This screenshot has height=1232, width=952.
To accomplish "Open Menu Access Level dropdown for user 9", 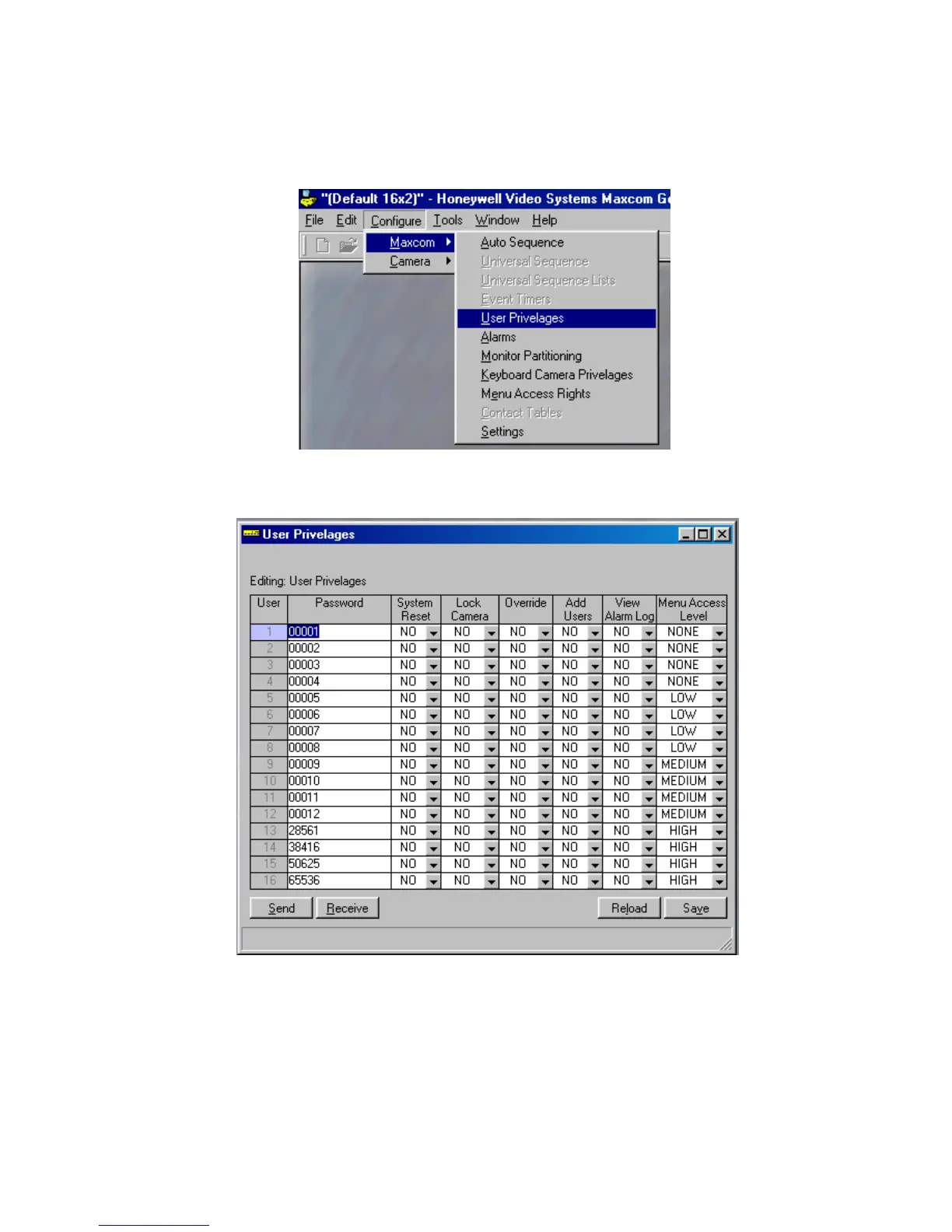I will pyautogui.click(x=719, y=765).
